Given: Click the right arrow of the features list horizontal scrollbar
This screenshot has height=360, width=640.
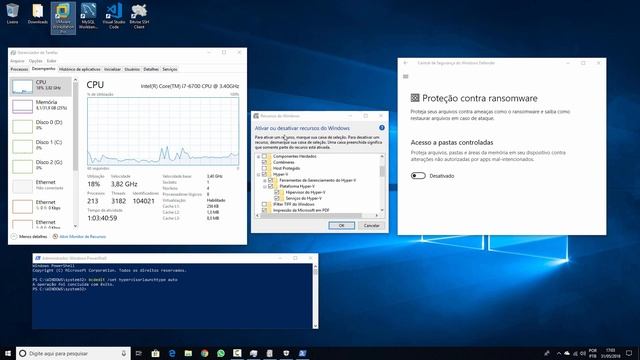Looking at the screenshot, I should click(x=376, y=215).
